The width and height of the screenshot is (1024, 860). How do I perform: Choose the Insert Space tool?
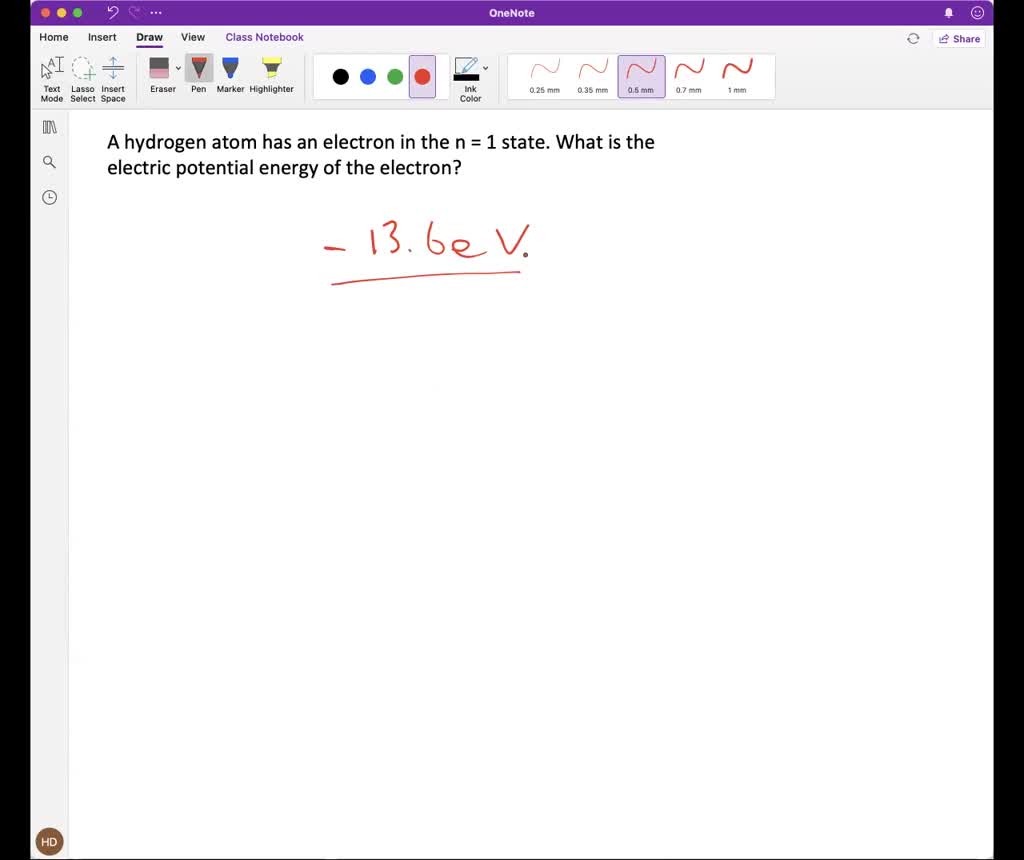point(113,78)
